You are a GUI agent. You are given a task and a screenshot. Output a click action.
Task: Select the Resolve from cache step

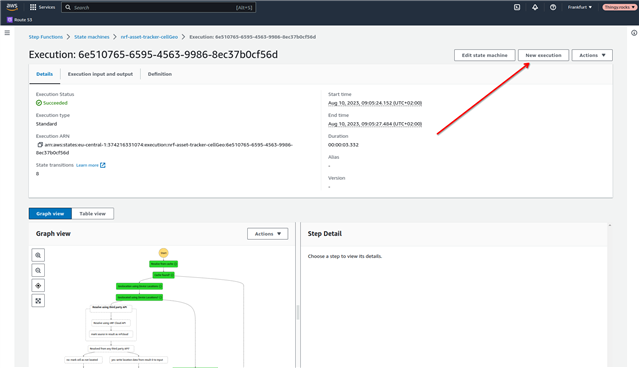pyautogui.click(x=163, y=264)
